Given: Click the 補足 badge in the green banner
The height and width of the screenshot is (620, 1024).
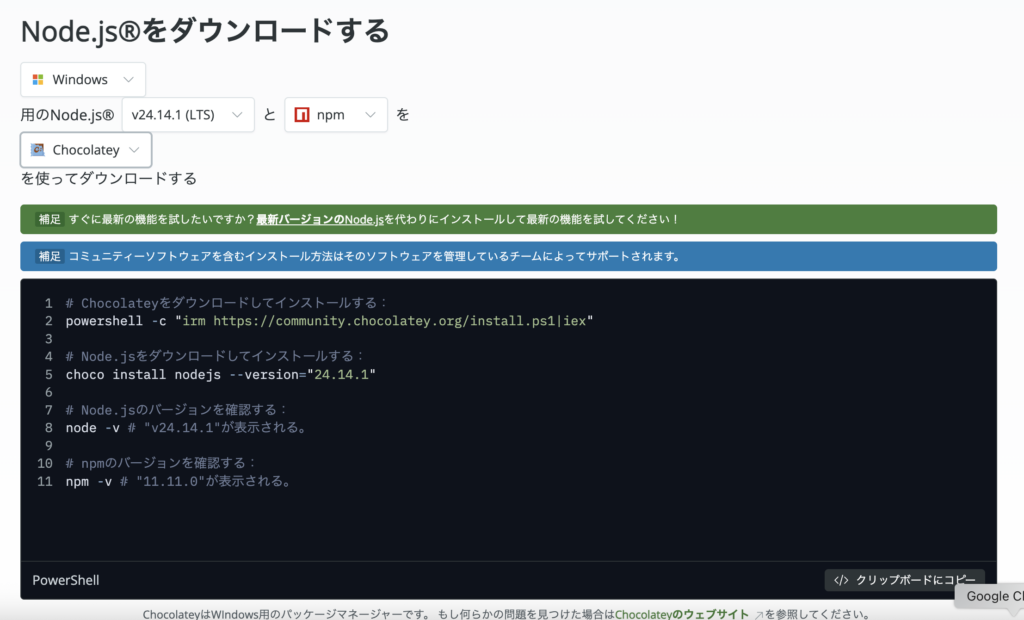Looking at the screenshot, I should 49,219.
